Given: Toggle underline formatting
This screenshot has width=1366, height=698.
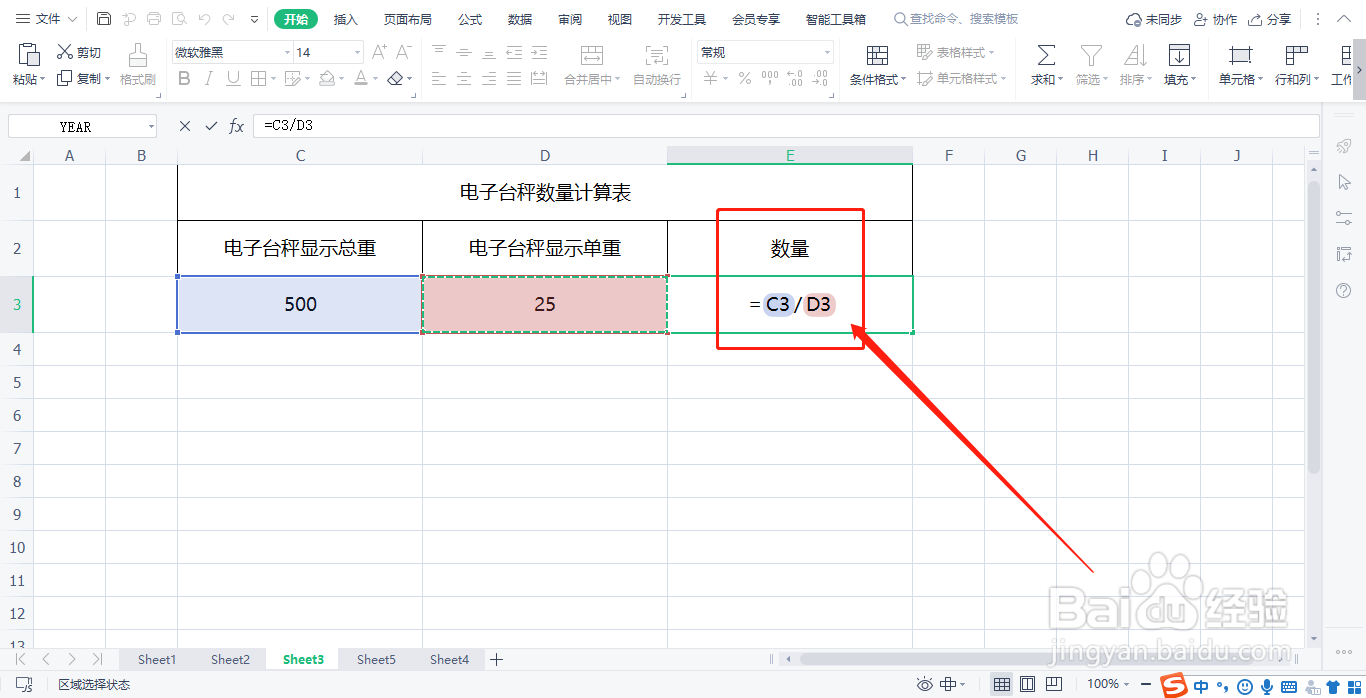Looking at the screenshot, I should (x=232, y=79).
